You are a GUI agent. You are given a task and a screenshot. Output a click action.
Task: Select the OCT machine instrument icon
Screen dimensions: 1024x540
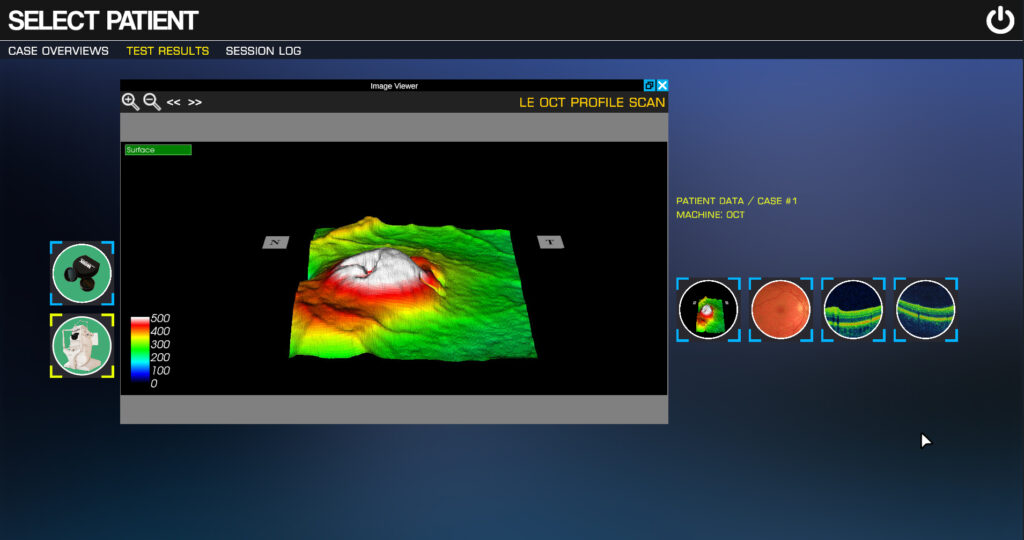[82, 345]
